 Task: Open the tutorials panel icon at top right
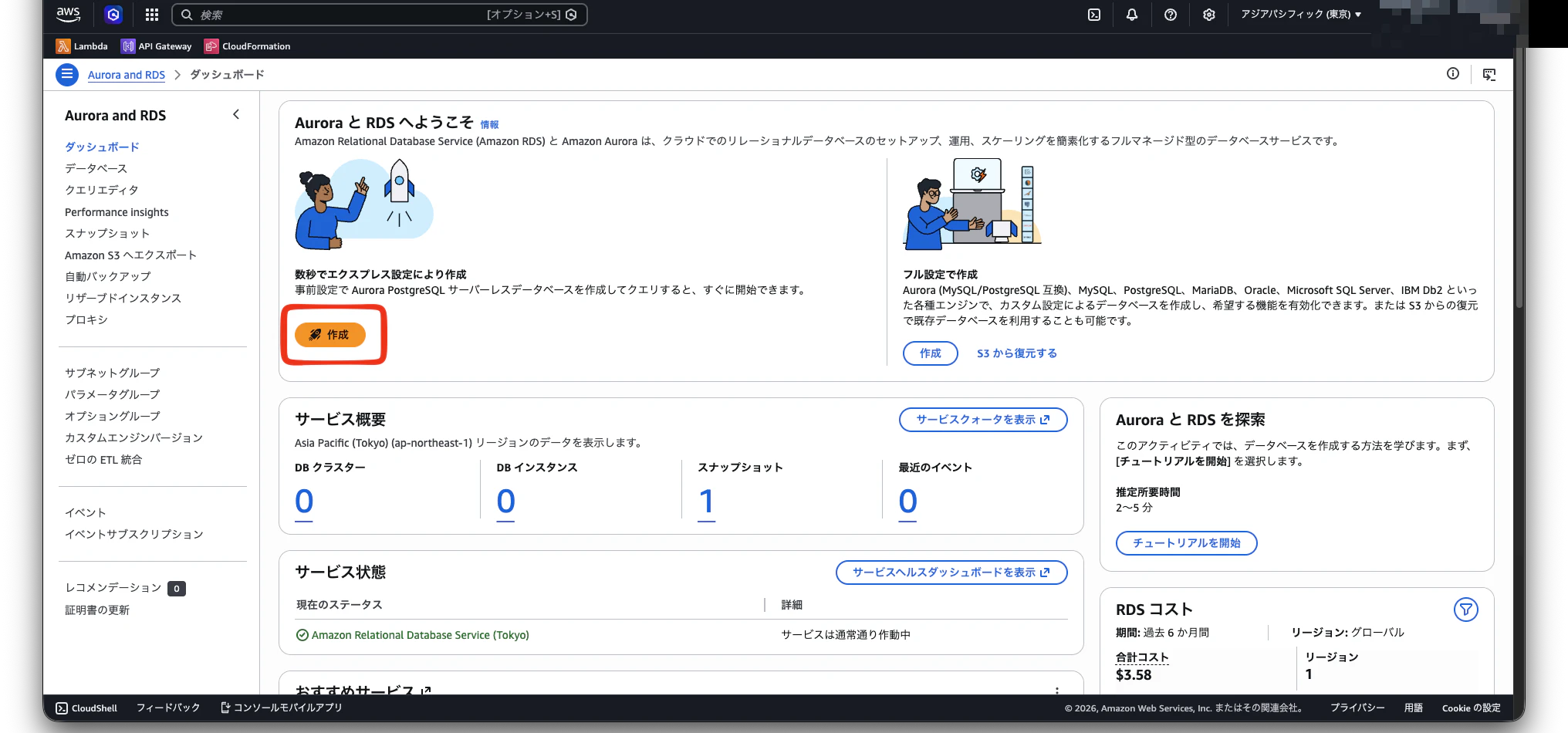[x=1489, y=74]
